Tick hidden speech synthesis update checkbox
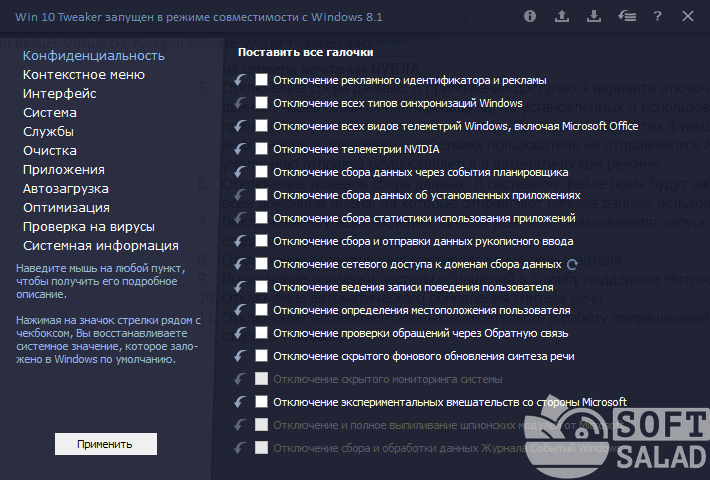Image resolution: width=710 pixels, height=480 pixels. (x=261, y=355)
